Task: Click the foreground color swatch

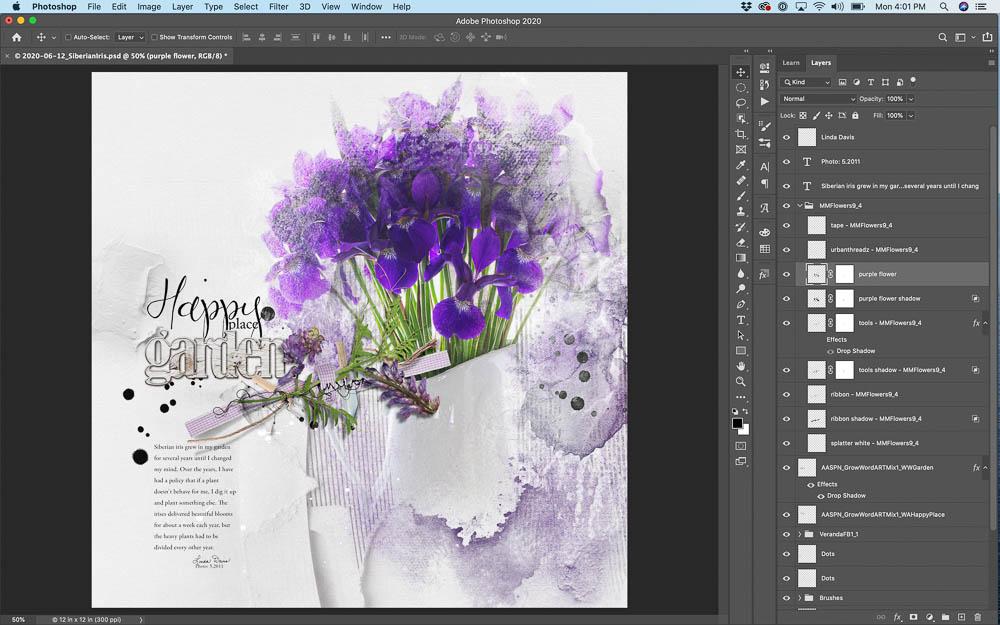Action: pyautogui.click(x=738, y=423)
